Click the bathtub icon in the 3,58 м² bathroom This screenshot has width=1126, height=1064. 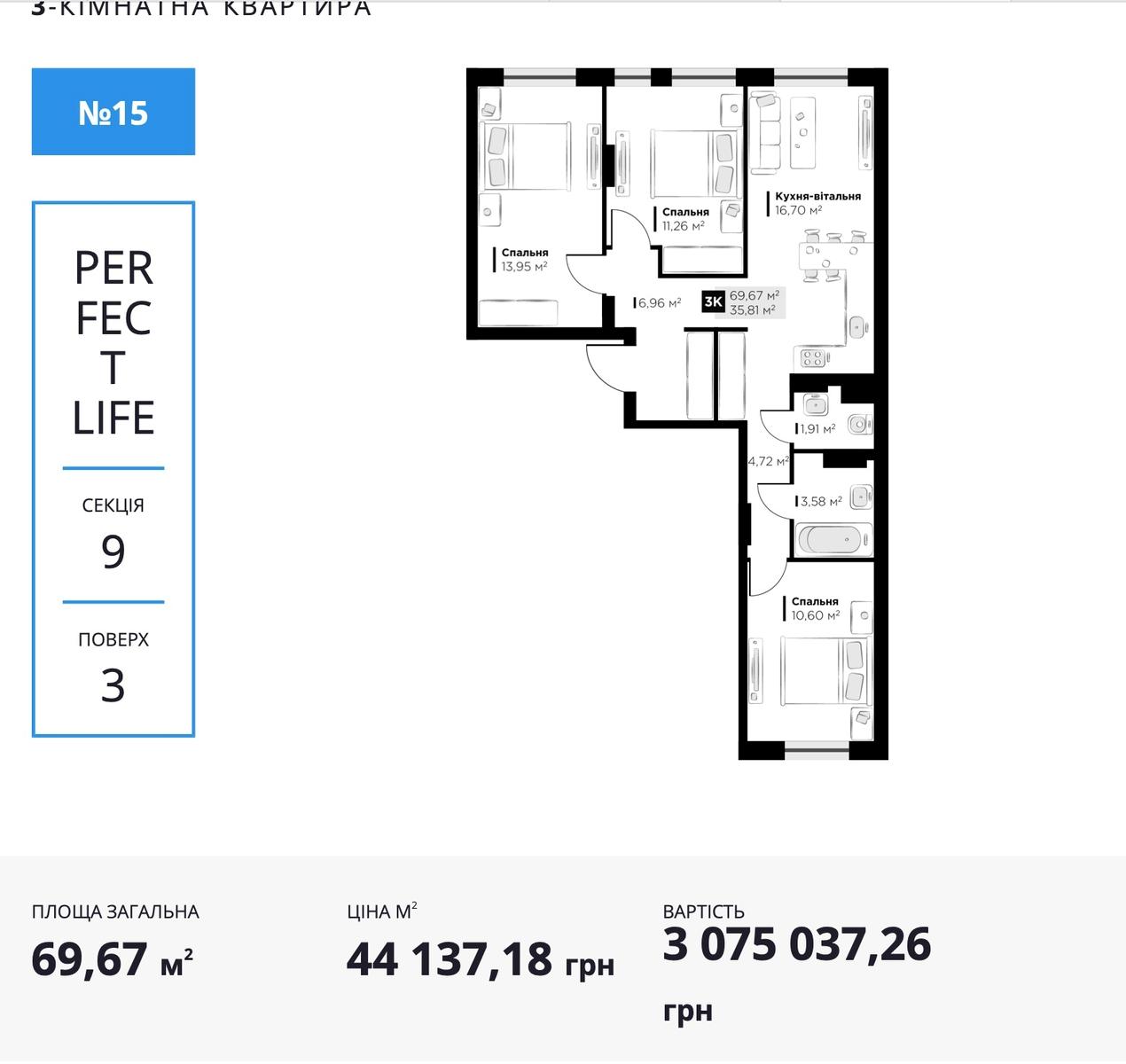click(x=833, y=539)
